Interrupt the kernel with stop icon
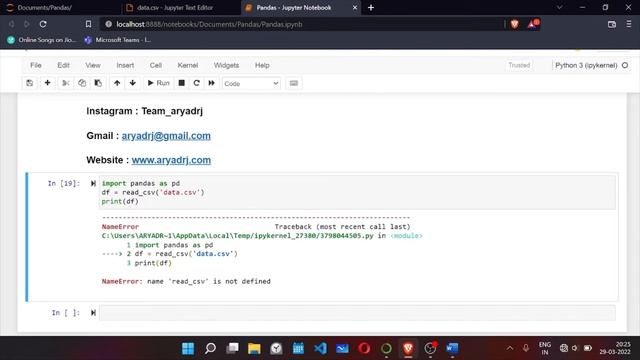The height and width of the screenshot is (360, 640). tap(182, 83)
